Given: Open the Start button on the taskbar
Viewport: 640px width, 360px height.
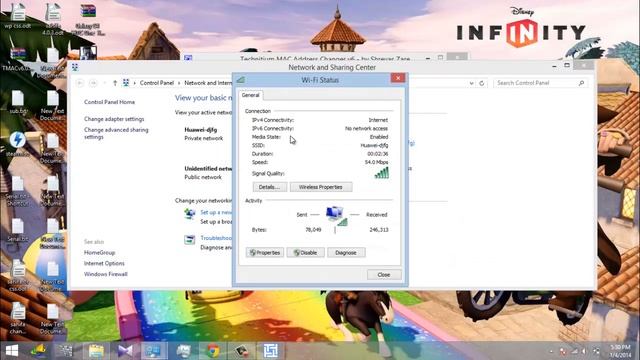Looking at the screenshot, I should pos(12,351).
